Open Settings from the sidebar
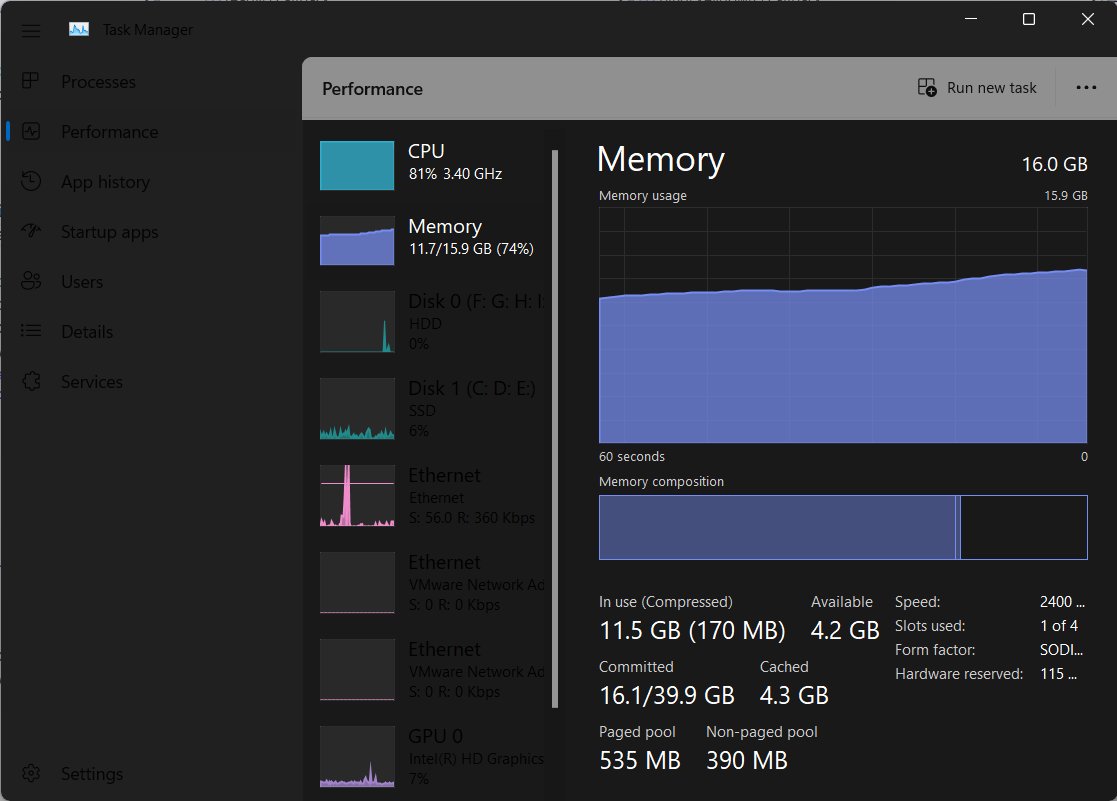The height and width of the screenshot is (801, 1117). [92, 774]
